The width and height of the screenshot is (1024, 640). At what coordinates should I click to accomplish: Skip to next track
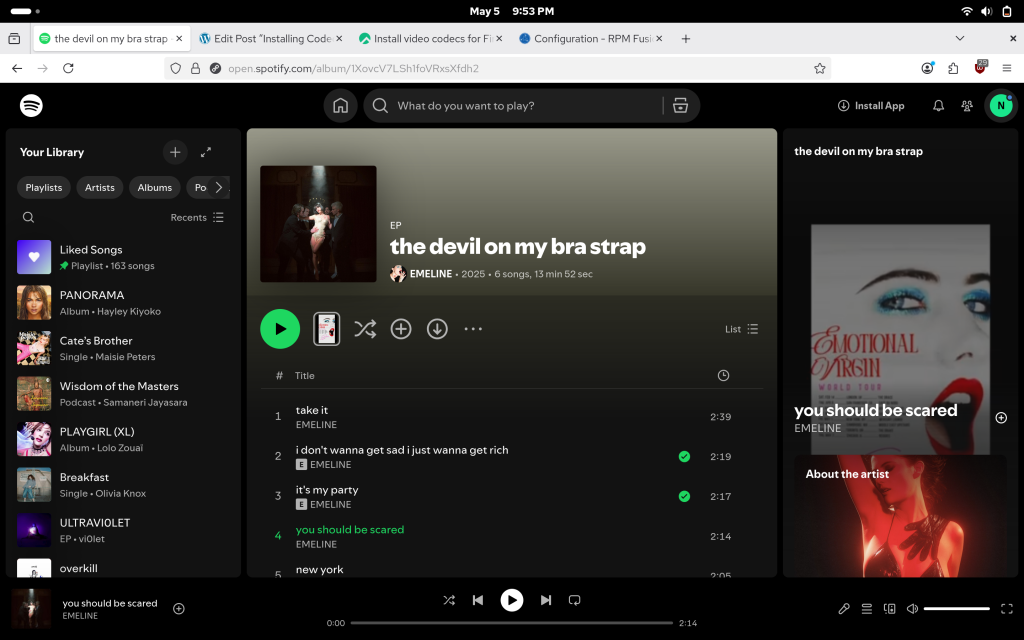546,600
